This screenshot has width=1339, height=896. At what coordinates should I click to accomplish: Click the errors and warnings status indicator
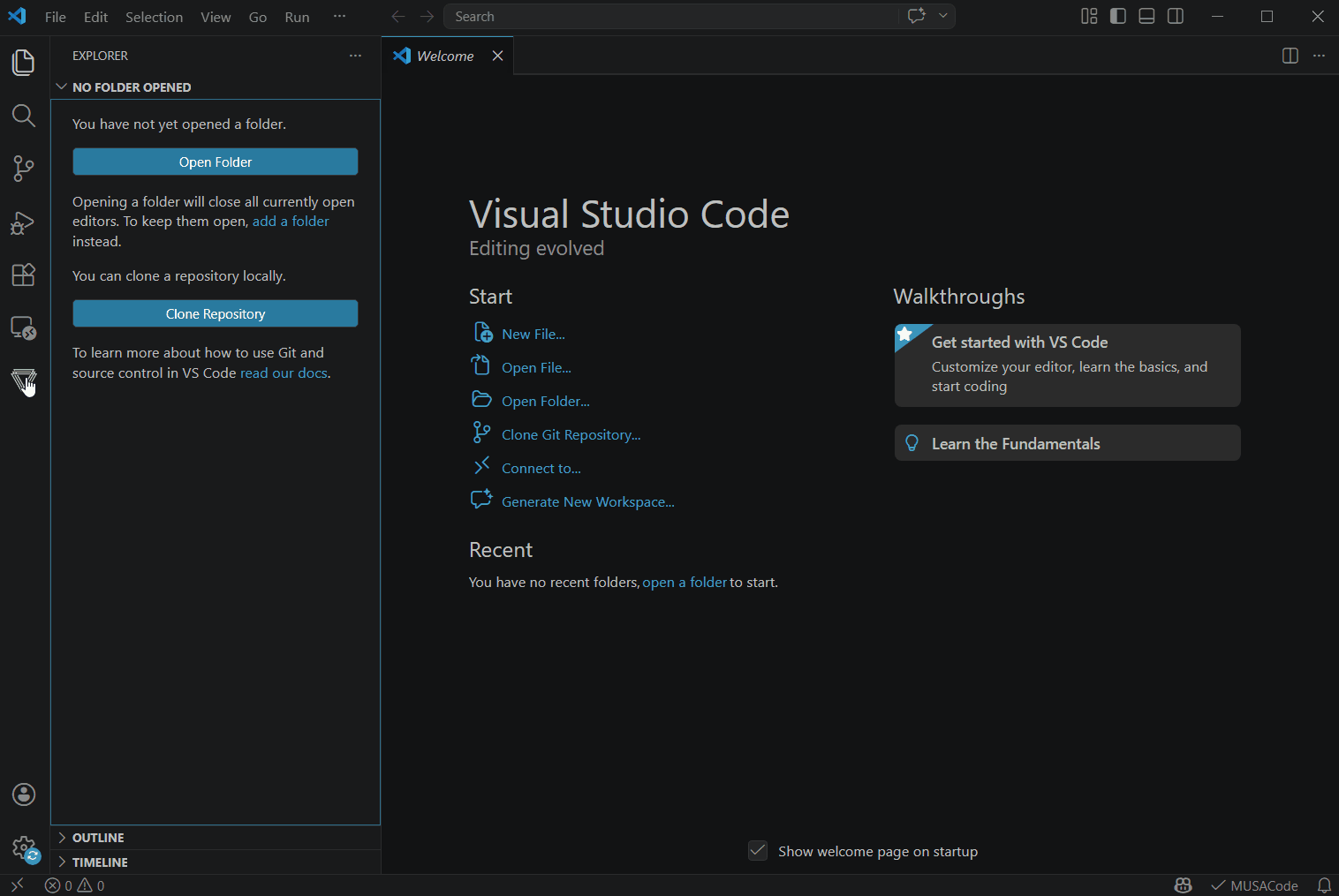(75, 885)
